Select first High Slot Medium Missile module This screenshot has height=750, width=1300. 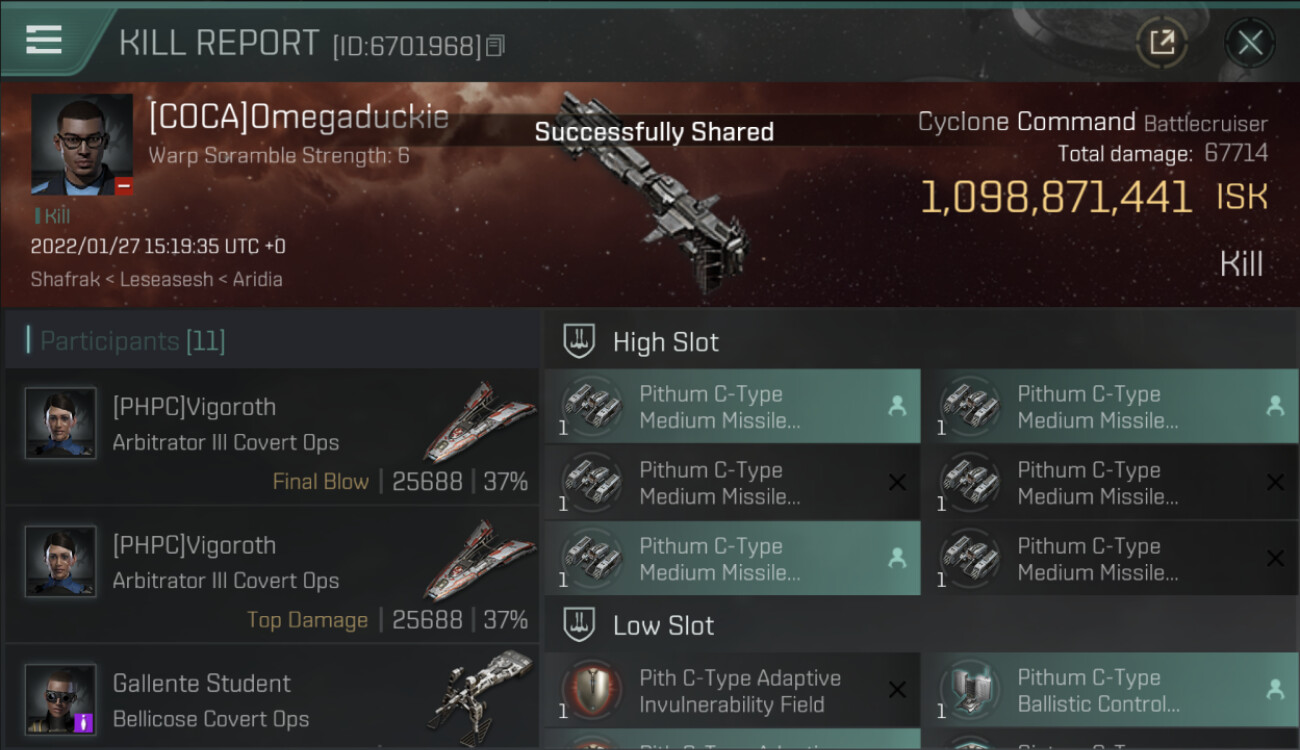click(x=732, y=407)
